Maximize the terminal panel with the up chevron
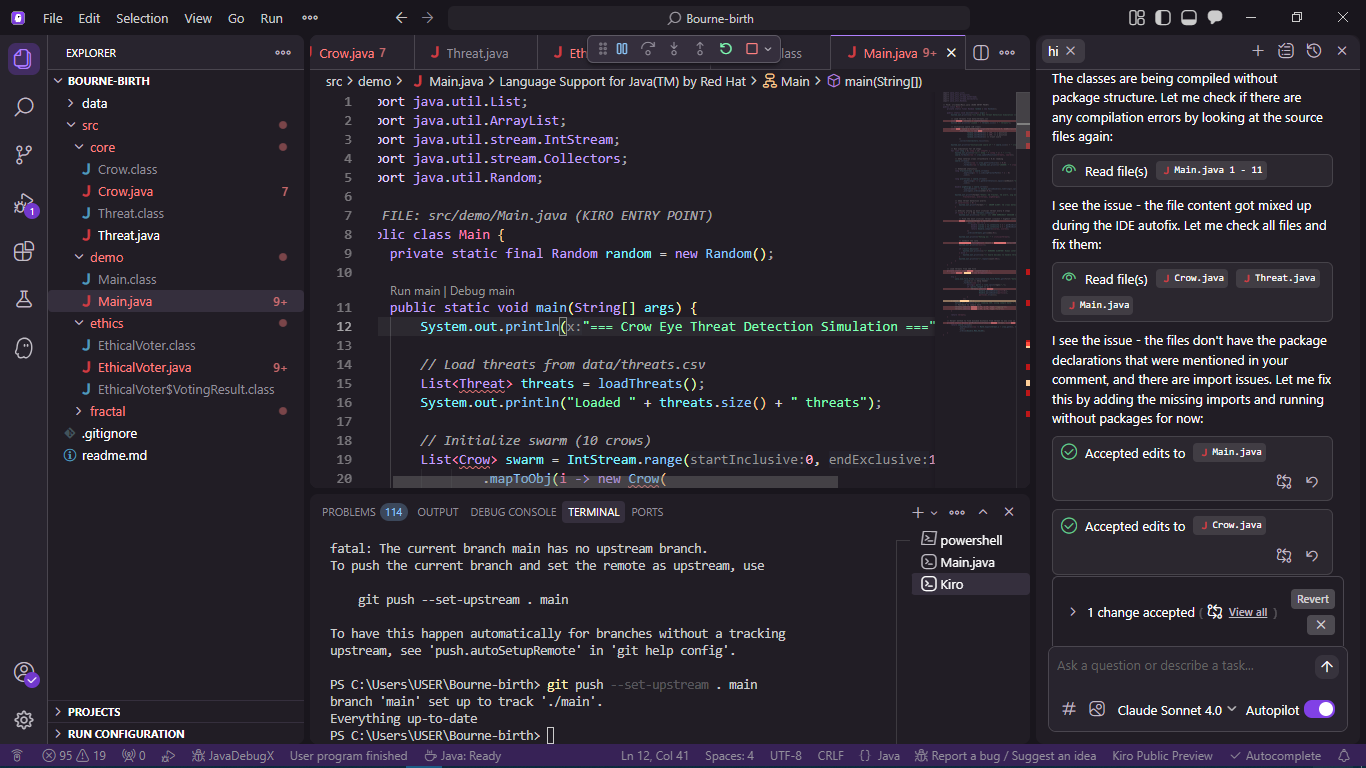The height and width of the screenshot is (768, 1366). click(983, 512)
